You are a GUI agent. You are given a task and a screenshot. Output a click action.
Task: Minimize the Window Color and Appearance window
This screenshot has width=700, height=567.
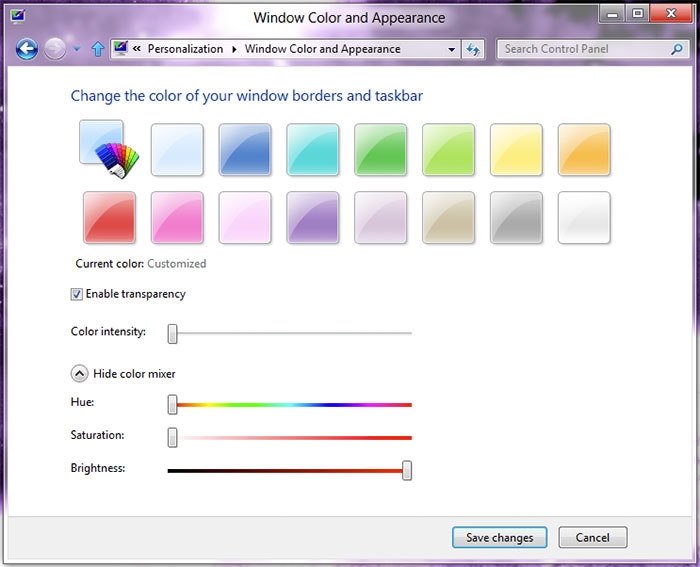click(x=612, y=14)
